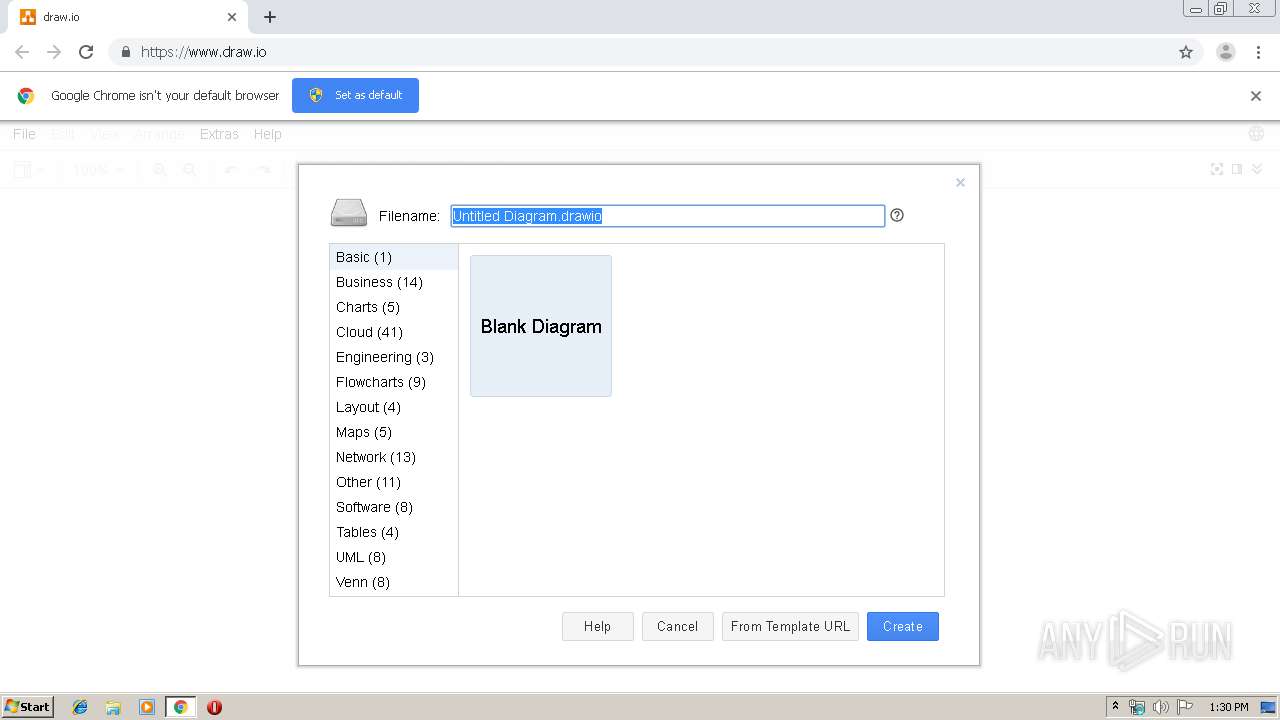The height and width of the screenshot is (720, 1280).
Task: Click the browser forward arrow
Action: point(54,52)
